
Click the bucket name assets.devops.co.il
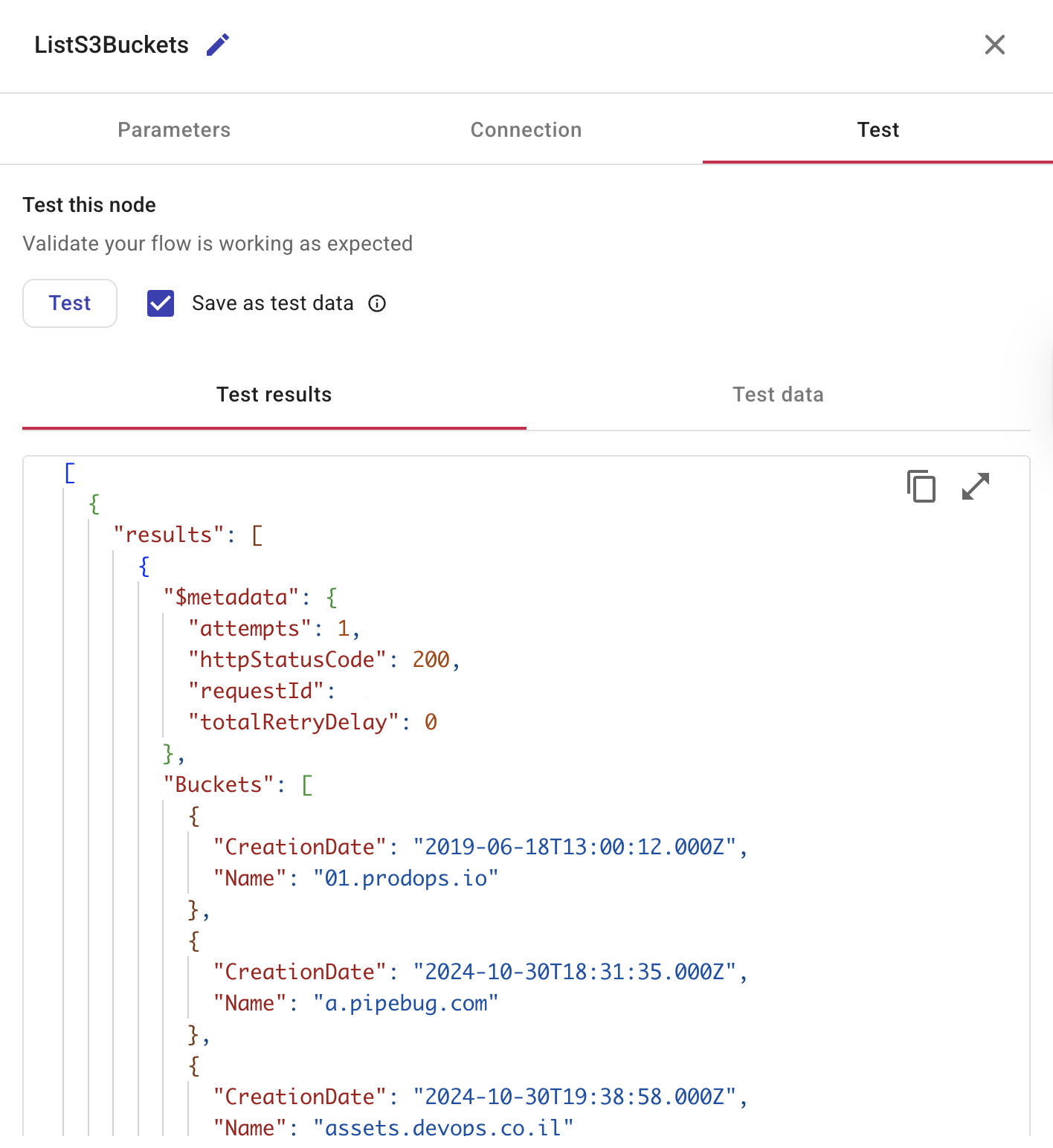443,1126
